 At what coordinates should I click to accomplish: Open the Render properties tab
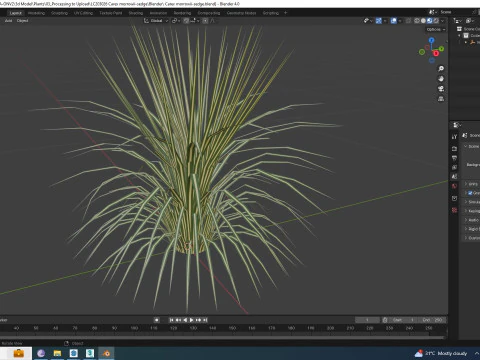click(x=454, y=148)
